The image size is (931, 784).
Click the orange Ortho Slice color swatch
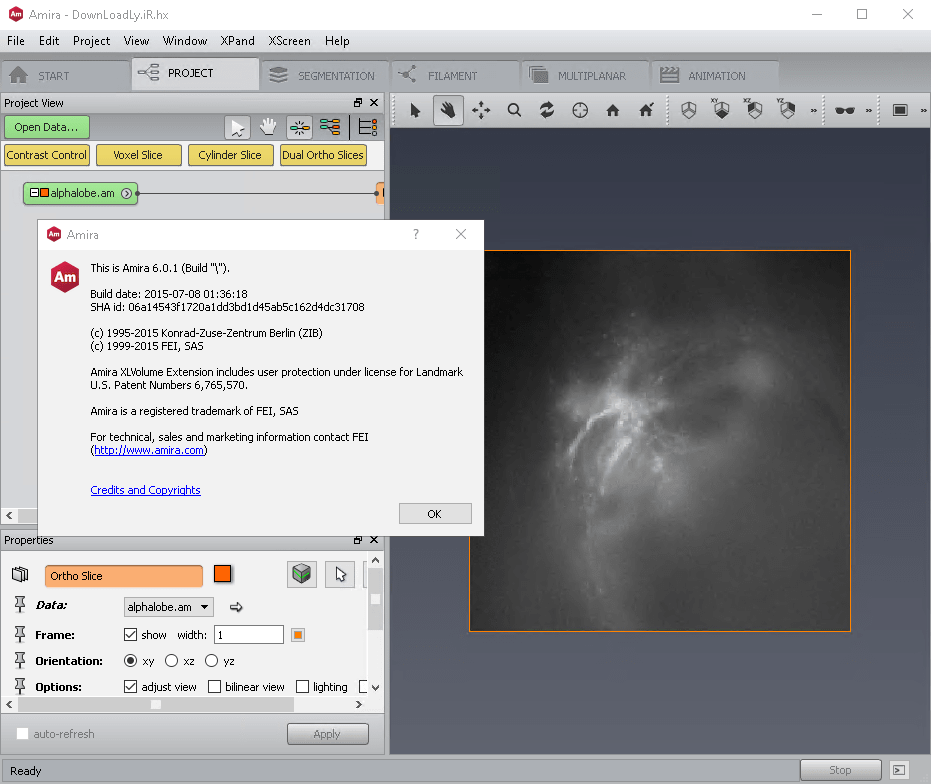pyautogui.click(x=222, y=574)
